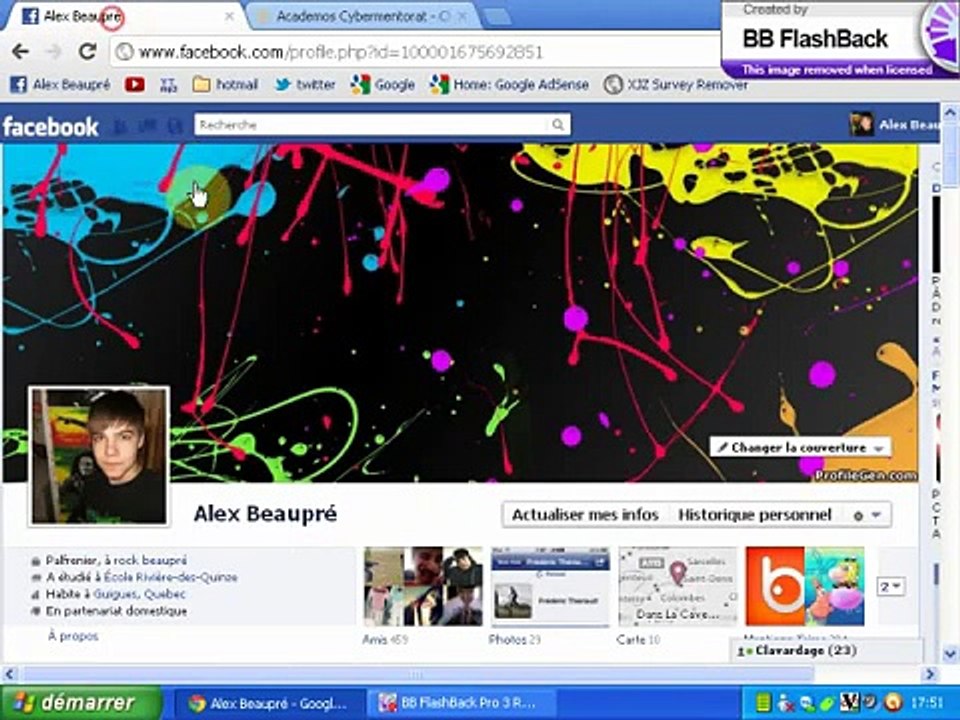
Task: Click the Alex Beaupré avatar in the Facebook header
Action: point(861,125)
